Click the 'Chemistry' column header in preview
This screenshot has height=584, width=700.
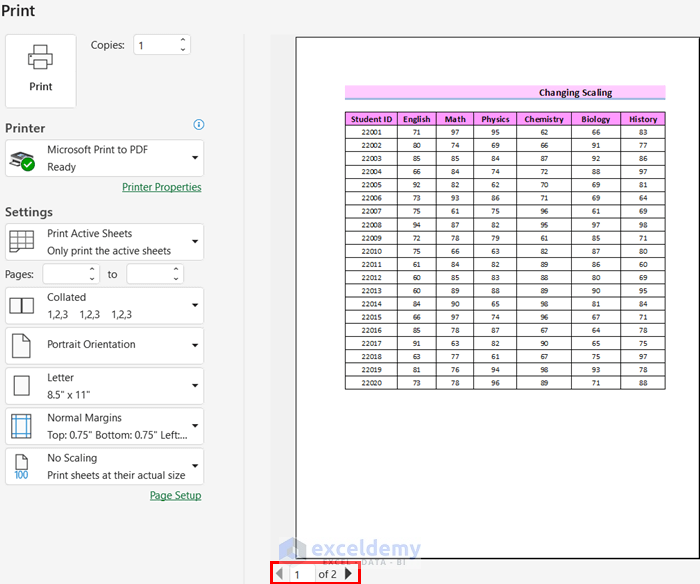tap(544, 119)
